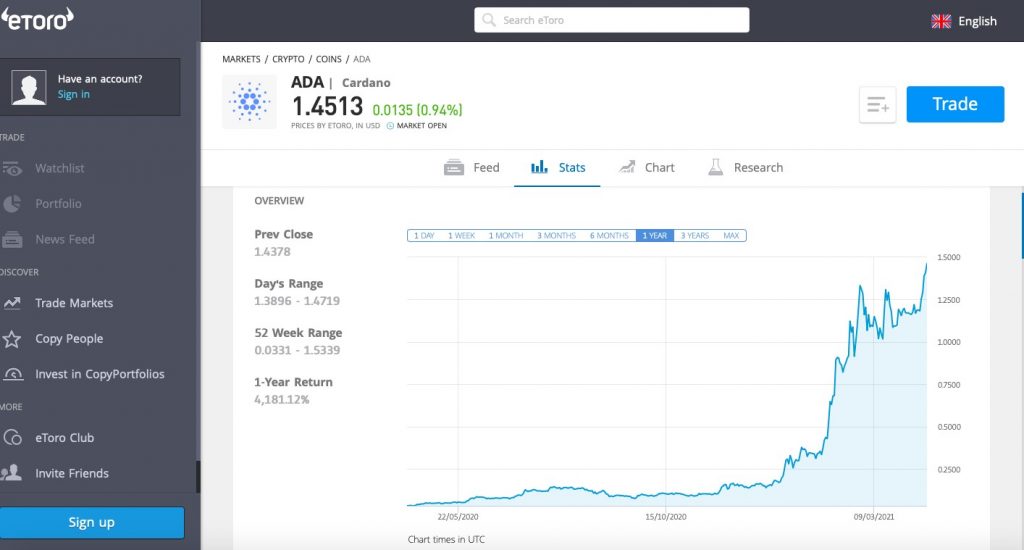The image size is (1024, 550).
Task: Open the English language selector
Action: point(964,21)
